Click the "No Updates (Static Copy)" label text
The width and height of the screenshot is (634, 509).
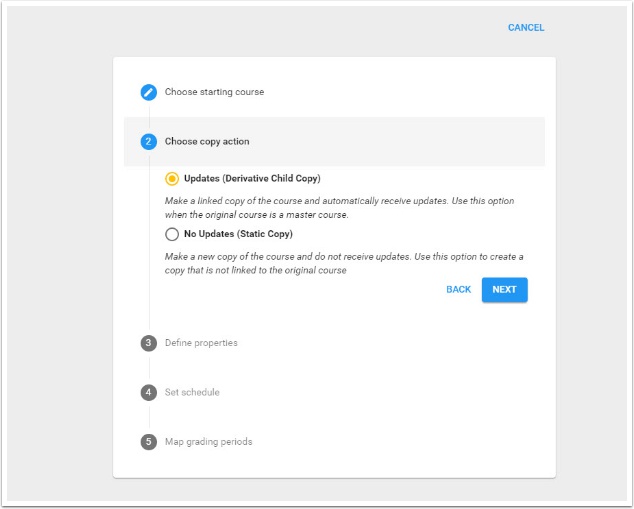pos(238,234)
